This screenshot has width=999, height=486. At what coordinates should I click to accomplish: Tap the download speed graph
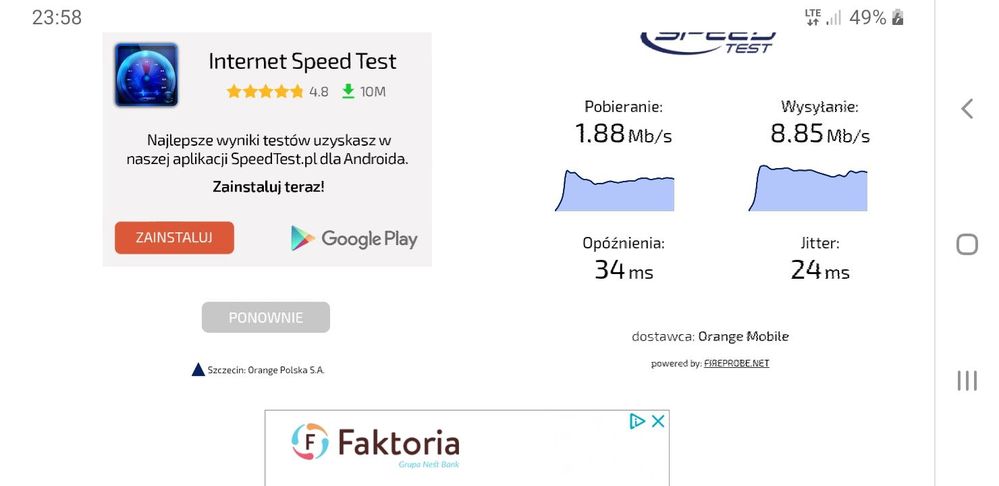[x=614, y=191]
